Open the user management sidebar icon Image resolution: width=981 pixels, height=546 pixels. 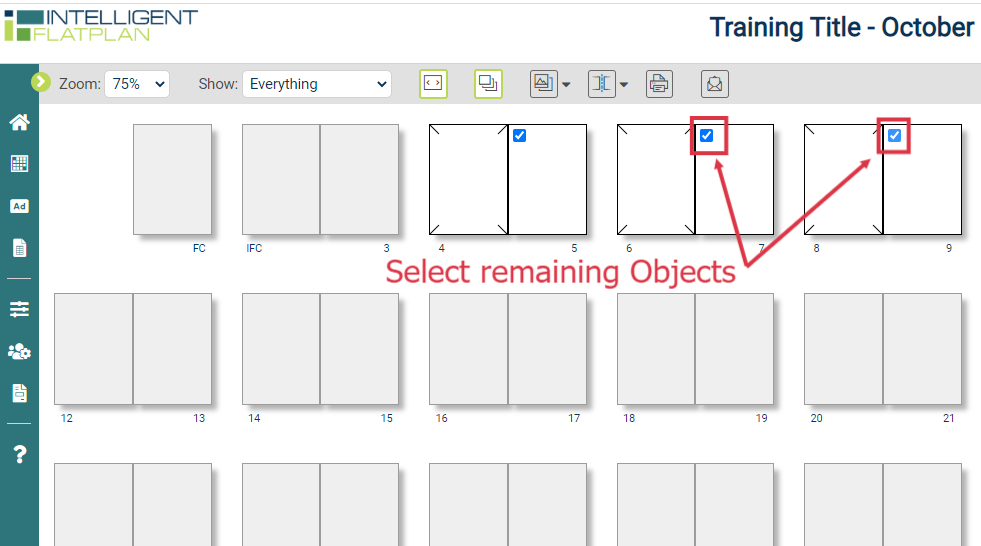19,351
